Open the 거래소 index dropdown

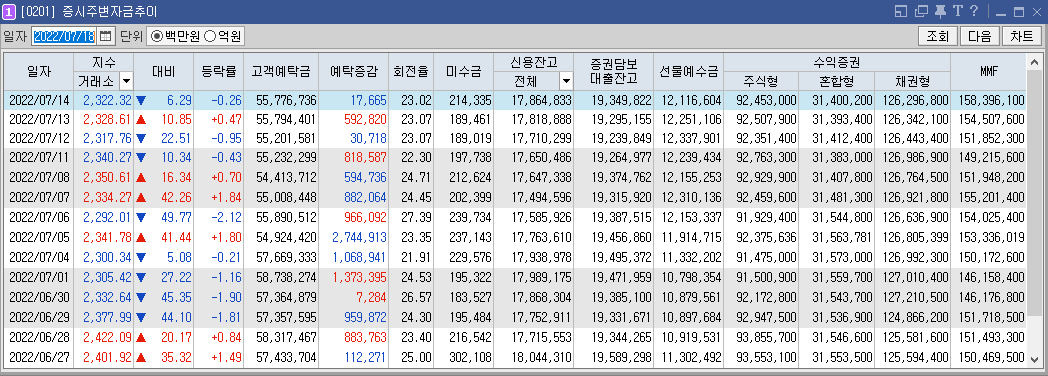pyautogui.click(x=126, y=82)
